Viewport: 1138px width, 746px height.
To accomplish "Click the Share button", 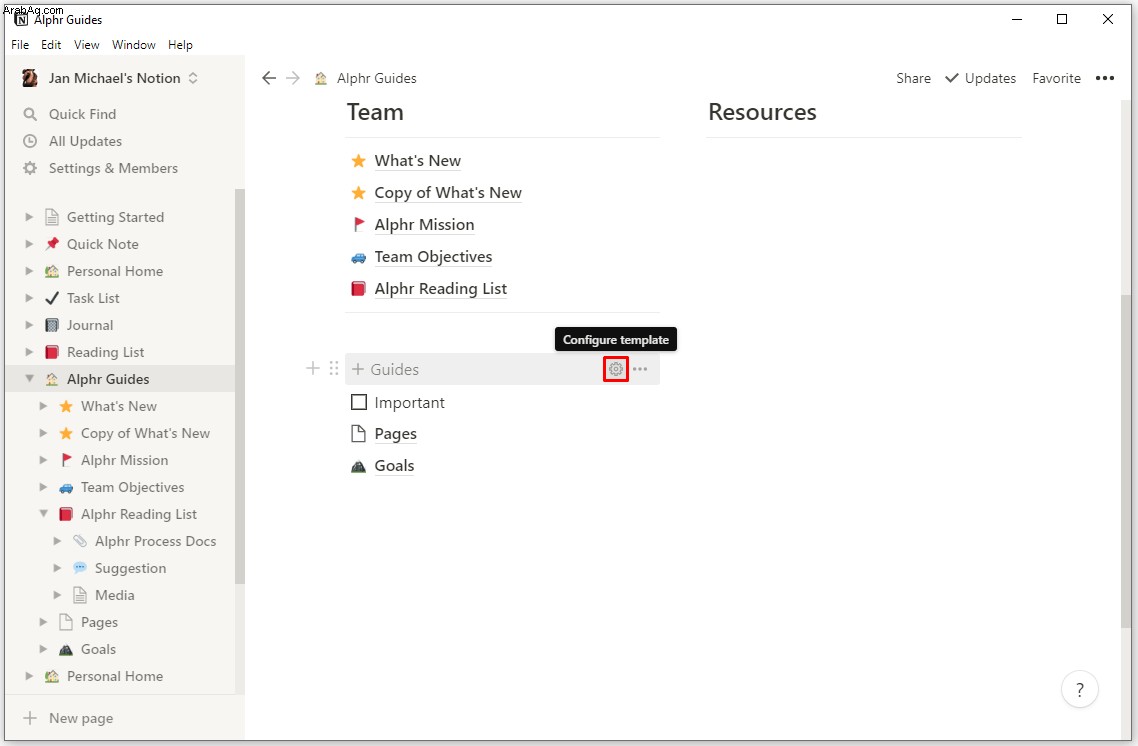I will pos(913,78).
